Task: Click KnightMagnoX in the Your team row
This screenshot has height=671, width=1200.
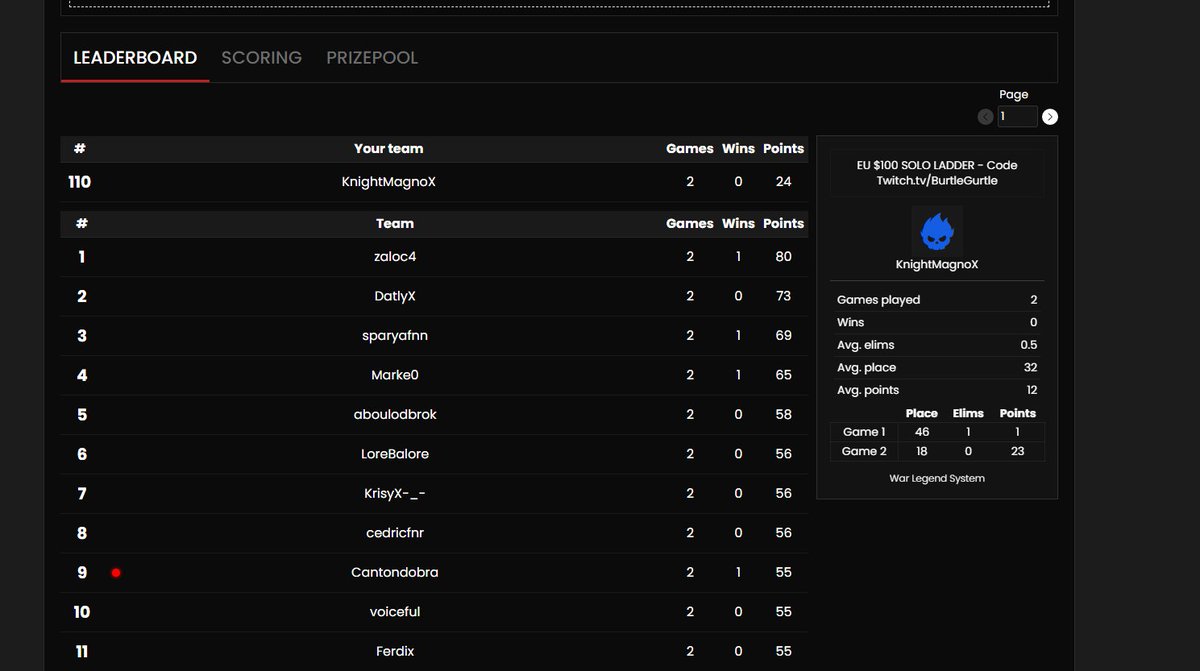Action: 388,181
